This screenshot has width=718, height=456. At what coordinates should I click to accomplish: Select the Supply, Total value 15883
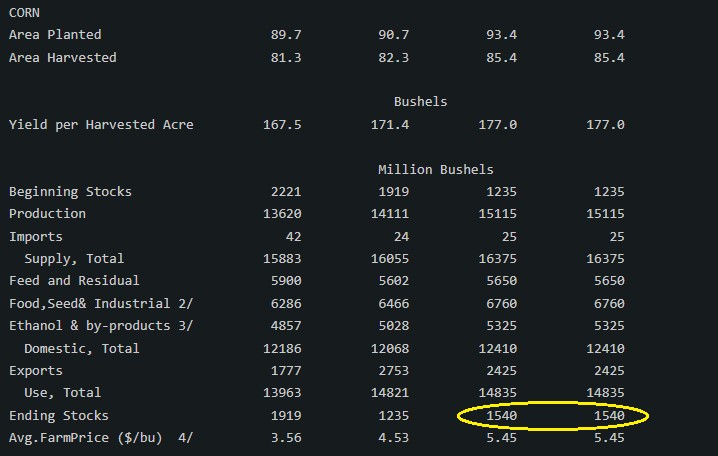[x=282, y=259]
